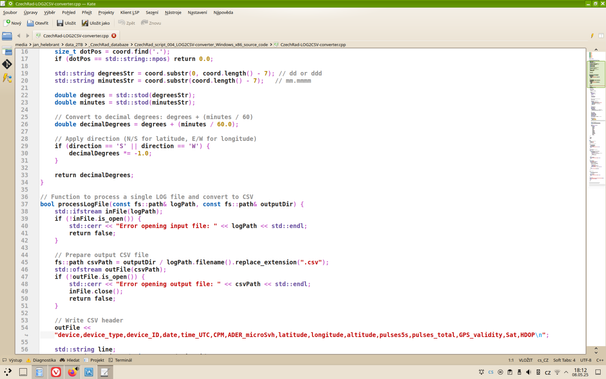The image size is (606, 379).
Task: Open the Výstup output panel
Action: [12, 360]
